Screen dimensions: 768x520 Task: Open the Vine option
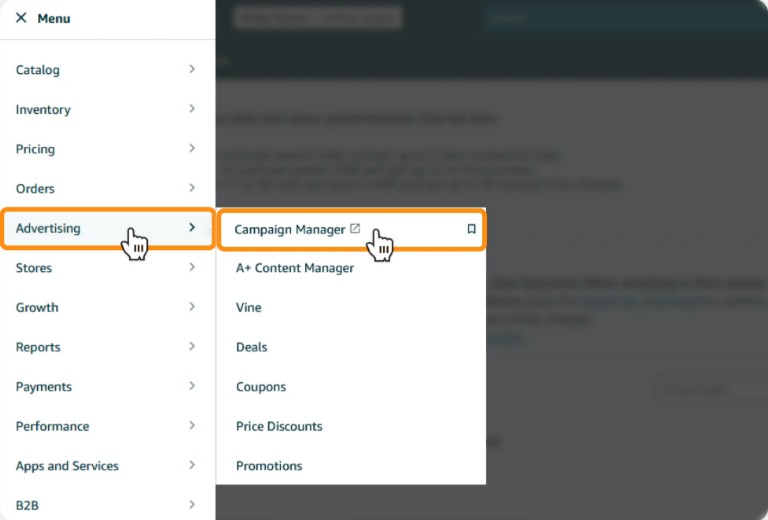(x=249, y=307)
